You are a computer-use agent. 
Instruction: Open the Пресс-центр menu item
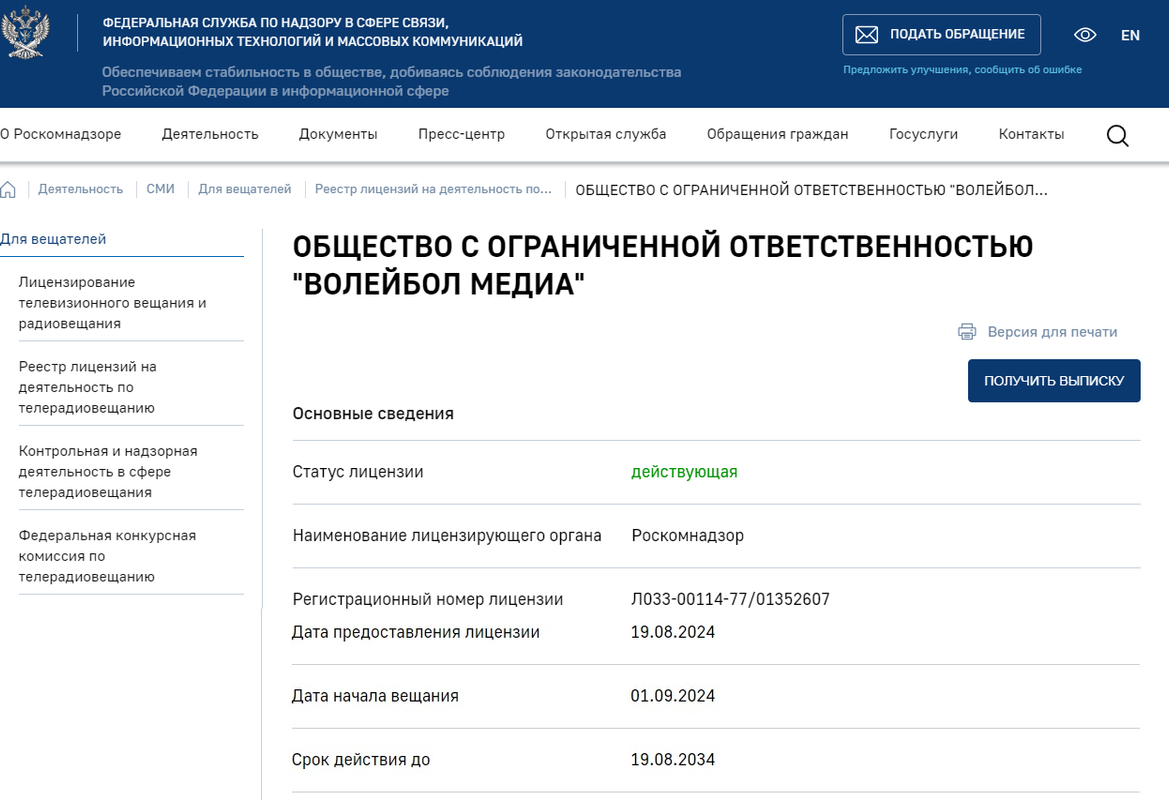pos(461,134)
